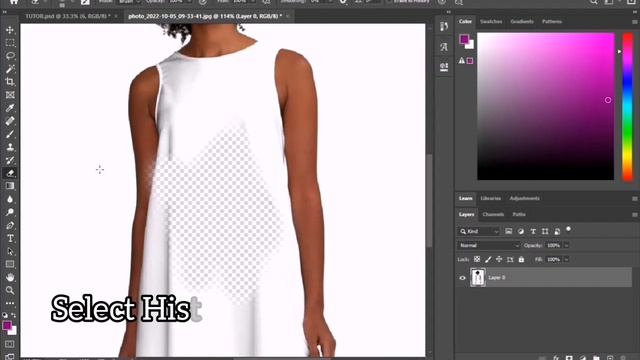Open the Normal blend mode dropdown
Viewport: 640px width, 360px height.
click(489, 245)
